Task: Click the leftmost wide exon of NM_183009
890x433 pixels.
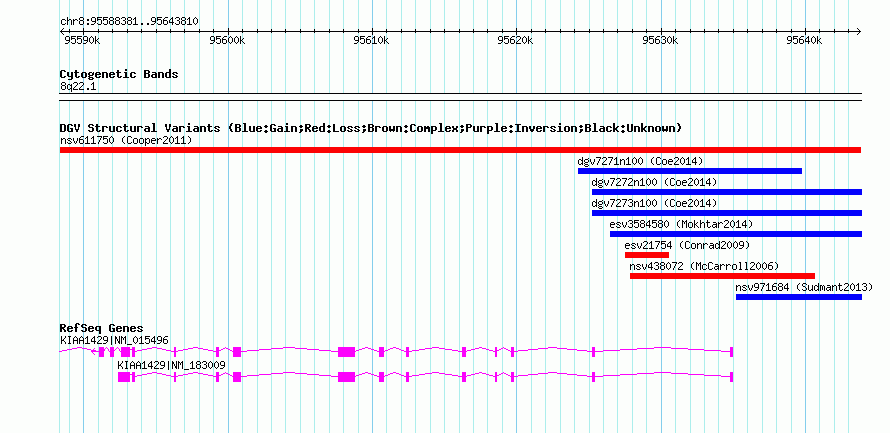Action: pos(124,377)
